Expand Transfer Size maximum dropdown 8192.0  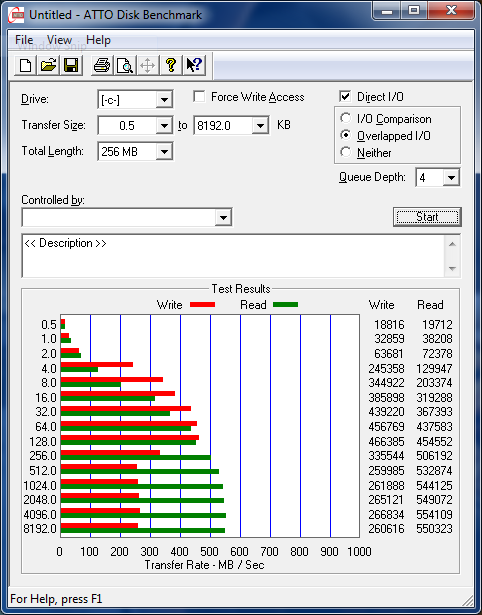260,126
